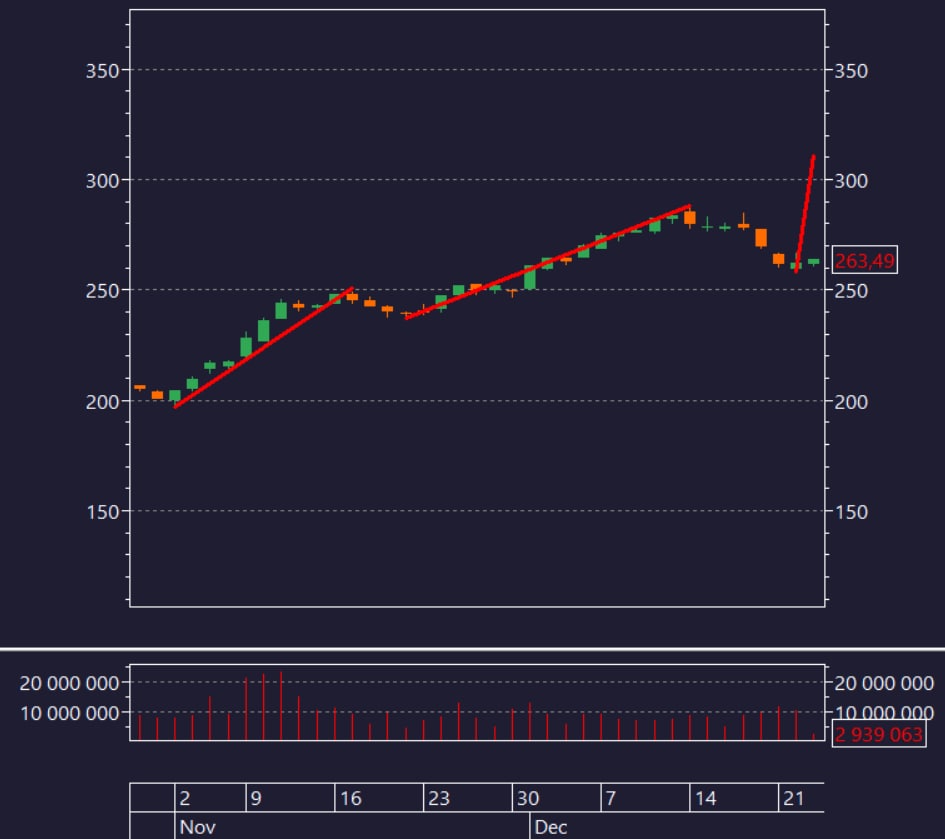Click the 350 label on right price axis
Image resolution: width=945 pixels, height=839 pixels.
coord(850,71)
